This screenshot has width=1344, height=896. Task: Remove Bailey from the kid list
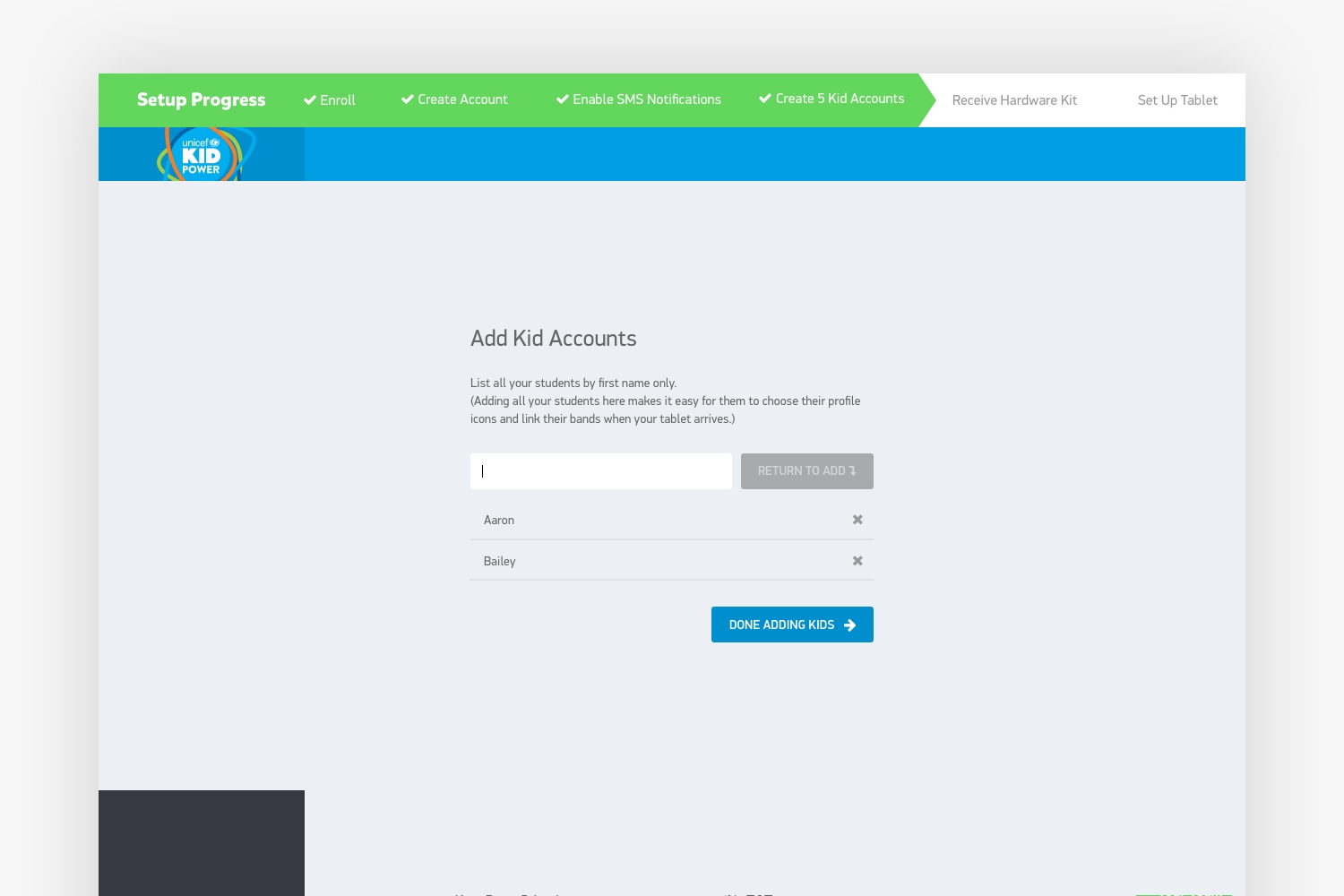pos(857,561)
